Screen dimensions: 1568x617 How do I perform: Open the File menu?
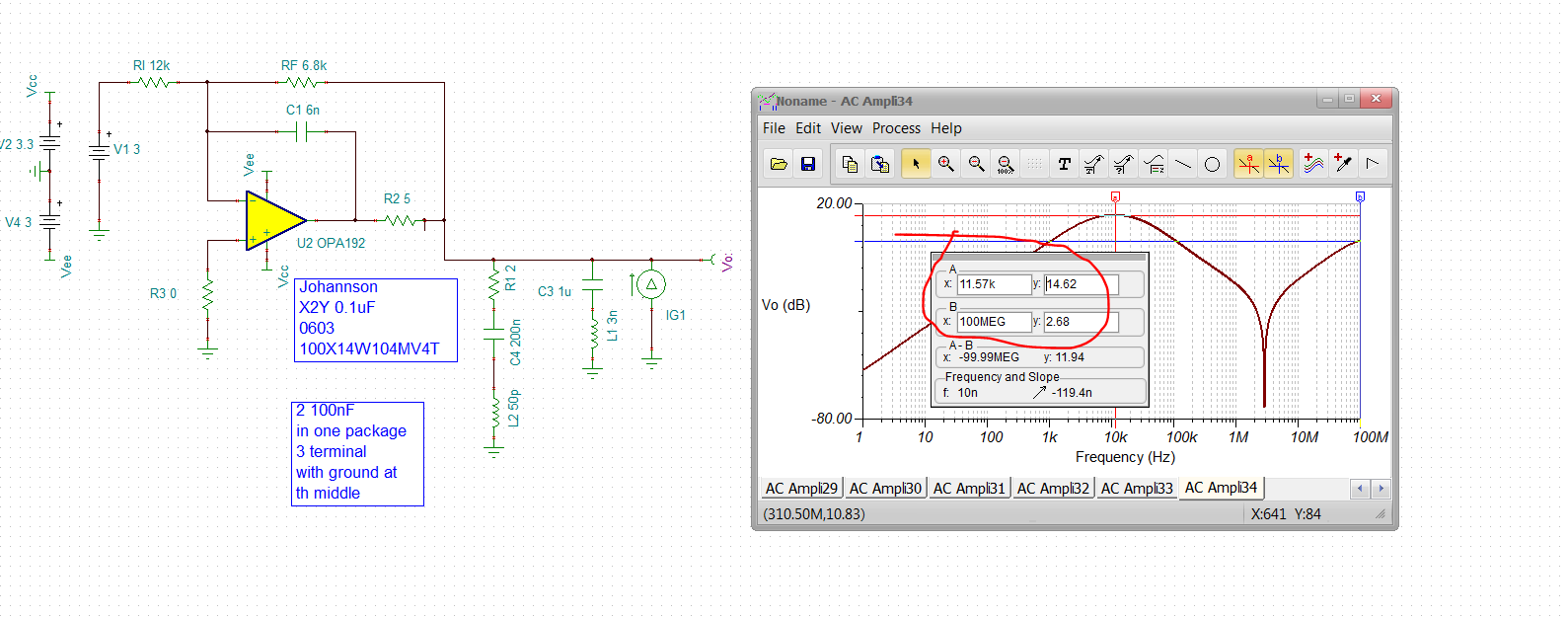click(x=774, y=128)
